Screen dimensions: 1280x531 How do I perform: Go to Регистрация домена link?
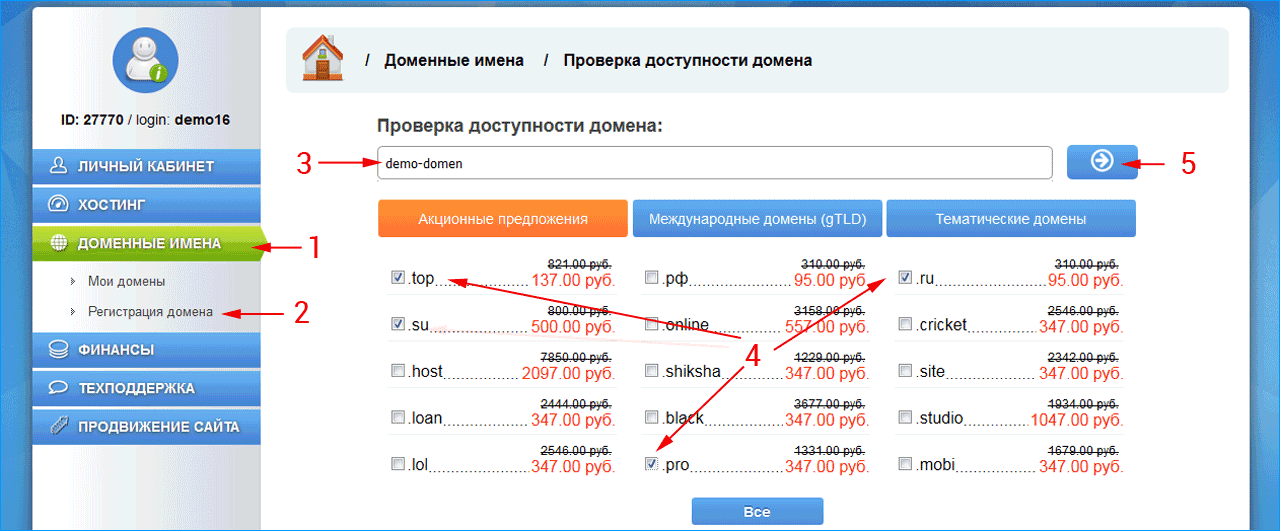150,312
